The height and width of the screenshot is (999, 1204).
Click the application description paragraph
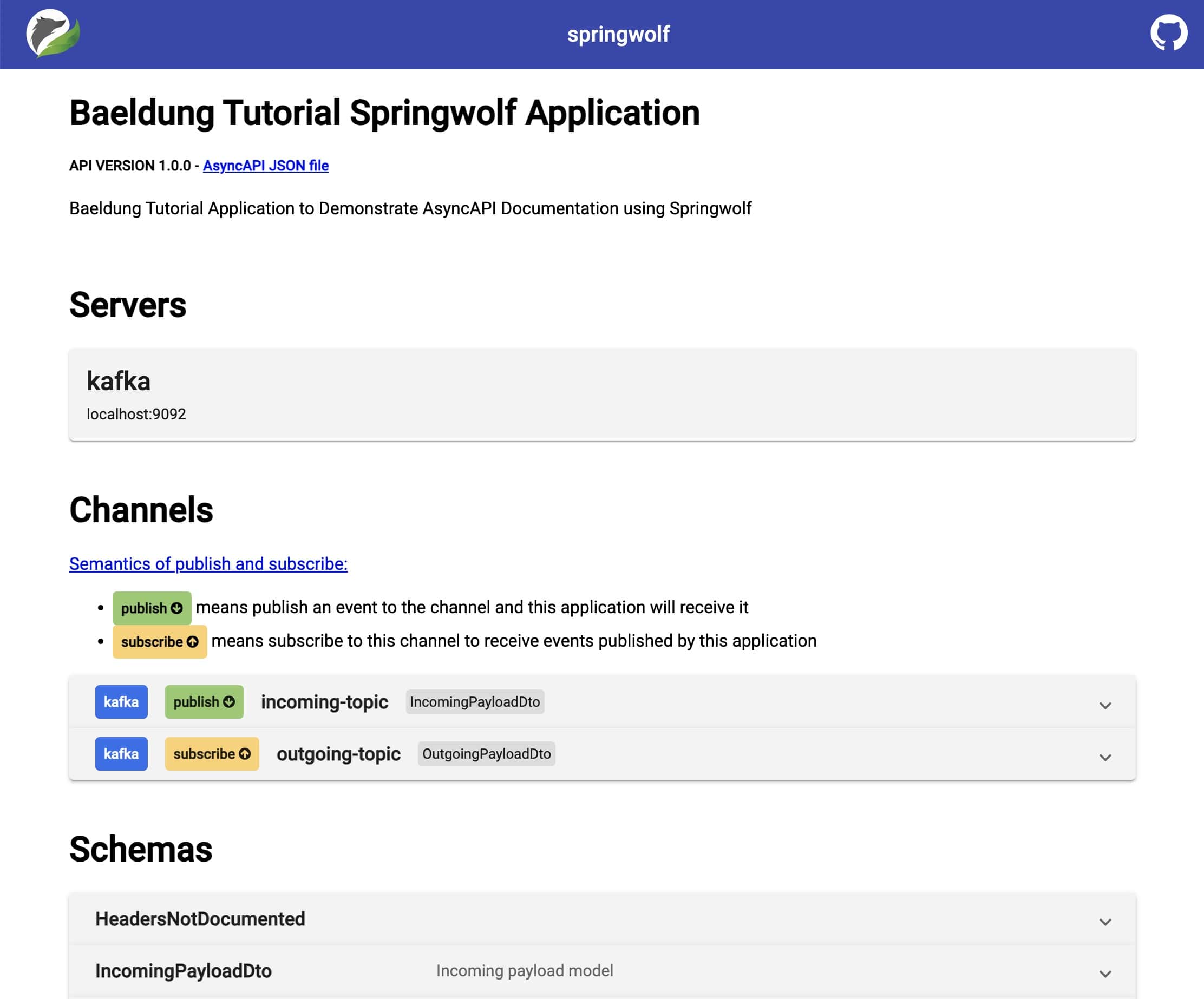tap(410, 209)
